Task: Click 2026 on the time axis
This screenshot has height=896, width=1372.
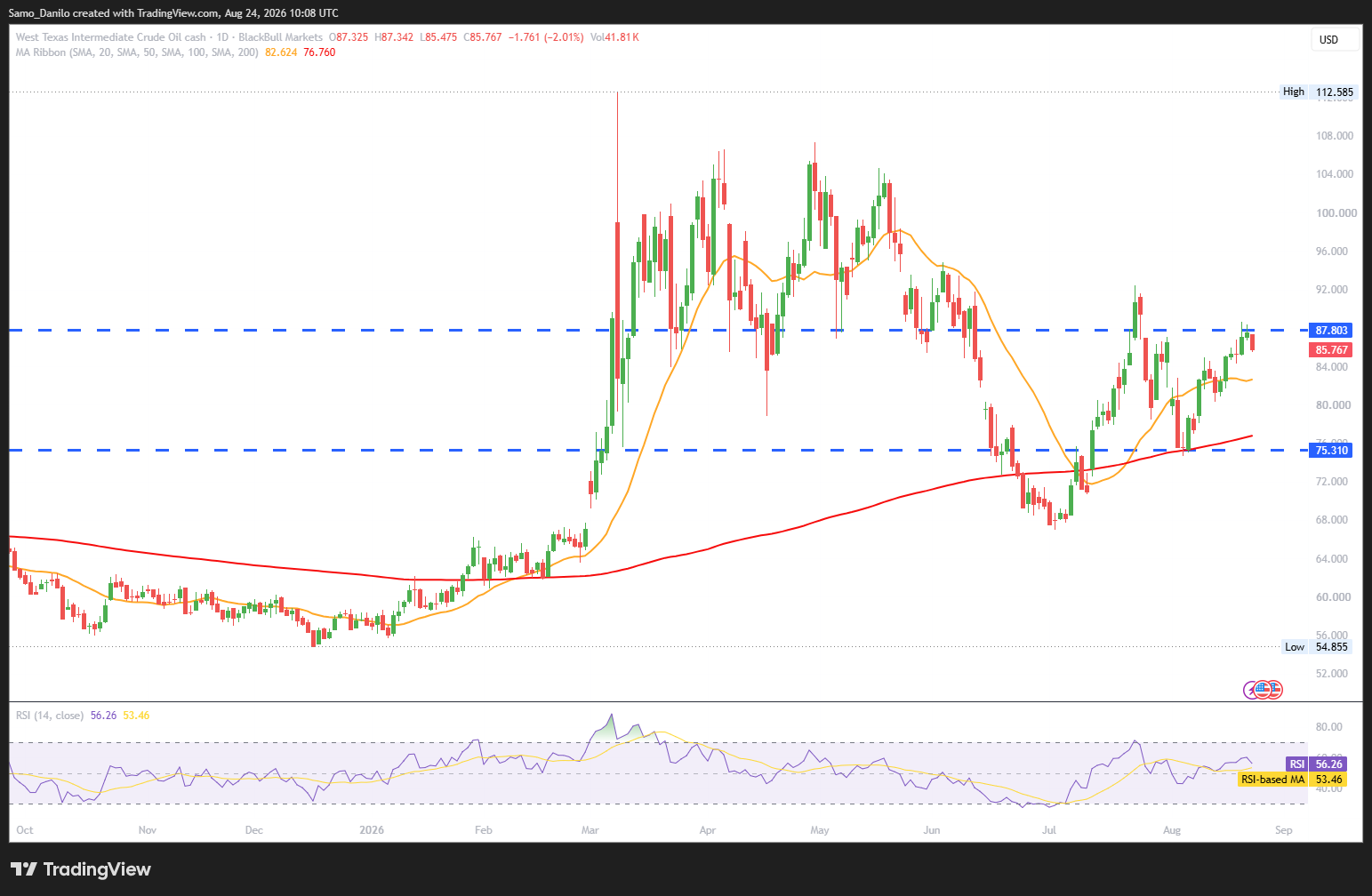Action: click(x=372, y=830)
